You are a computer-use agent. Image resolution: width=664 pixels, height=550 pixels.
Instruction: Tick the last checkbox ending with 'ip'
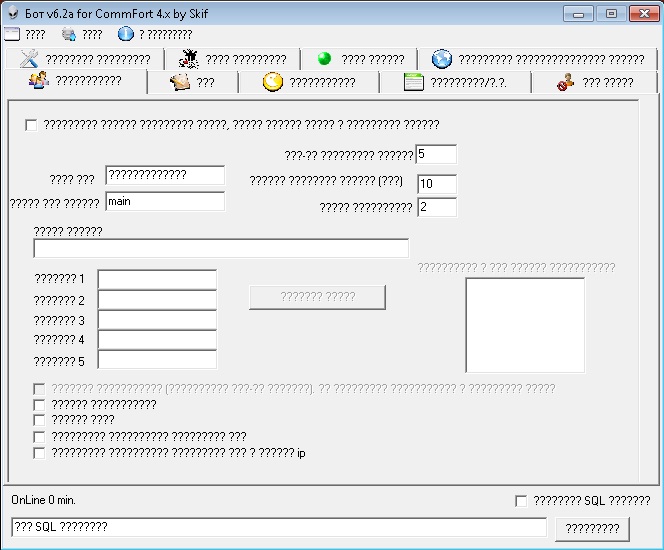click(x=39, y=453)
